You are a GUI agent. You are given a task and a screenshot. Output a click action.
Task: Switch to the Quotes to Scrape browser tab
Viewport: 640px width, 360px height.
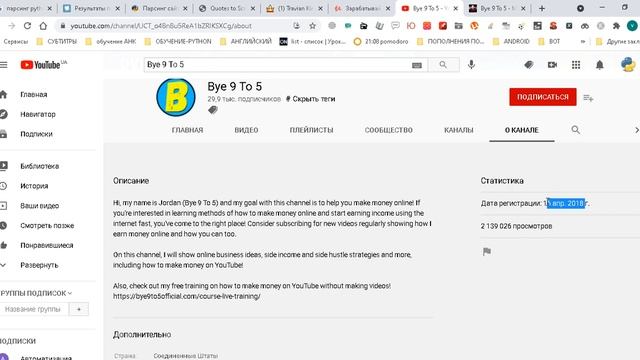pos(227,8)
